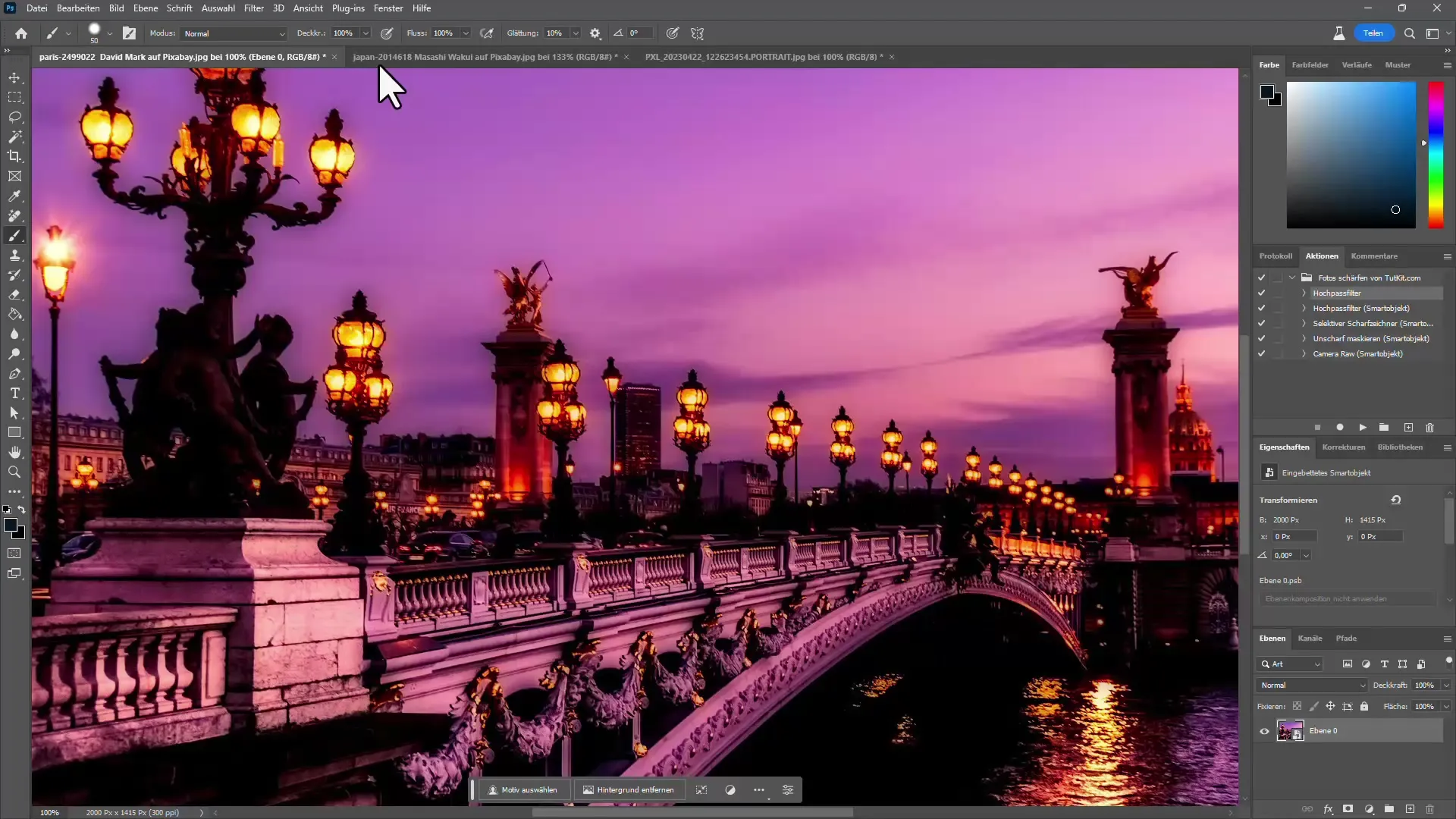This screenshot has height=819, width=1456.
Task: Select the Healing Brush tool
Action: click(x=14, y=217)
